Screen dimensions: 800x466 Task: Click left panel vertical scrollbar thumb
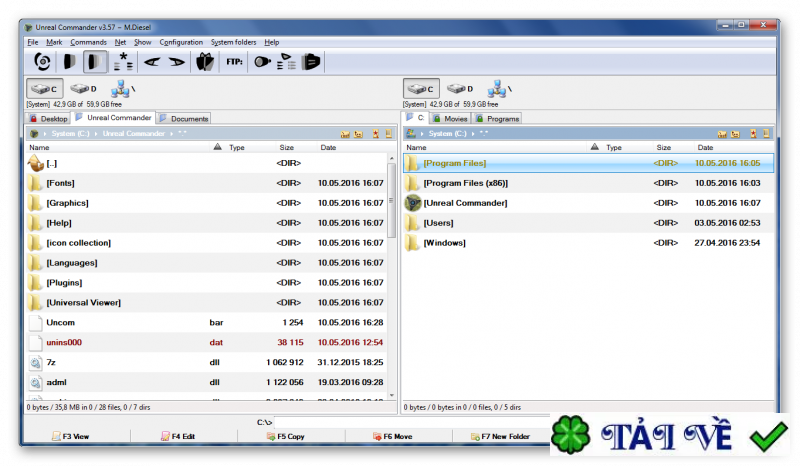(x=392, y=201)
